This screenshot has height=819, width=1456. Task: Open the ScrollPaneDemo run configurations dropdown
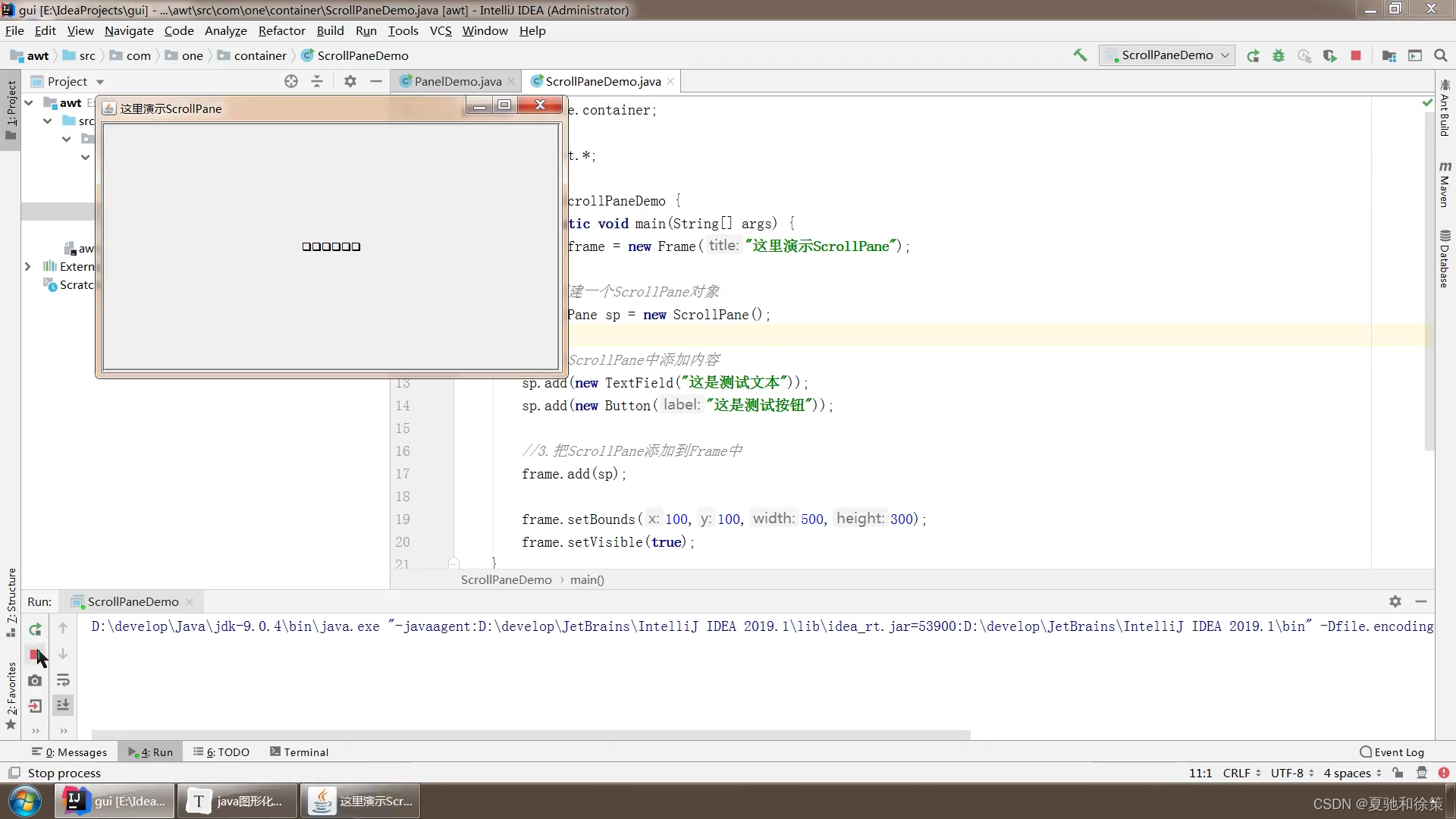(x=1167, y=55)
